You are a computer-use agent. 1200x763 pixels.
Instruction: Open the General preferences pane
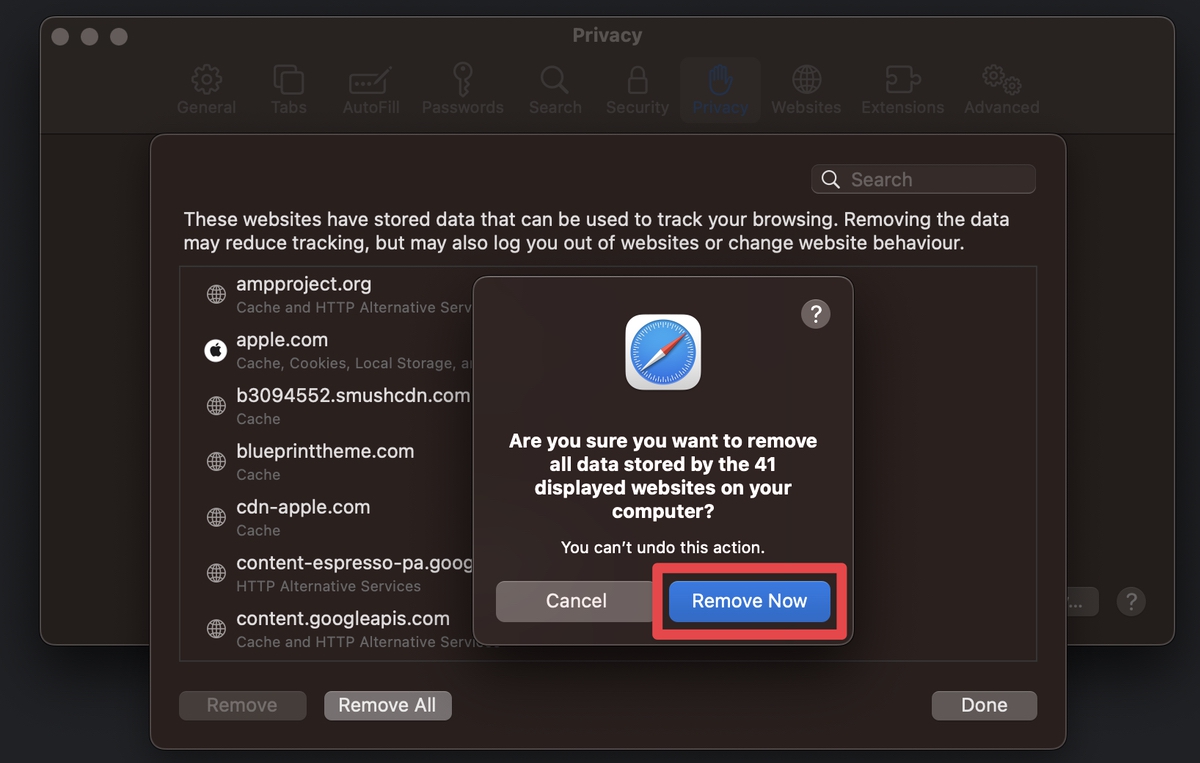206,90
